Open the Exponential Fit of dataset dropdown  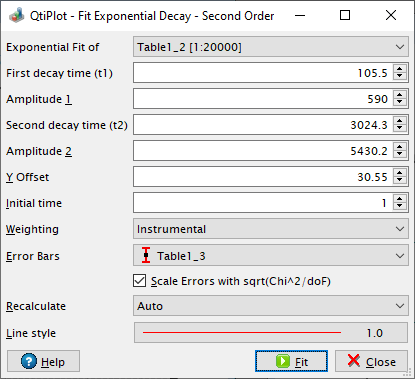(x=271, y=47)
